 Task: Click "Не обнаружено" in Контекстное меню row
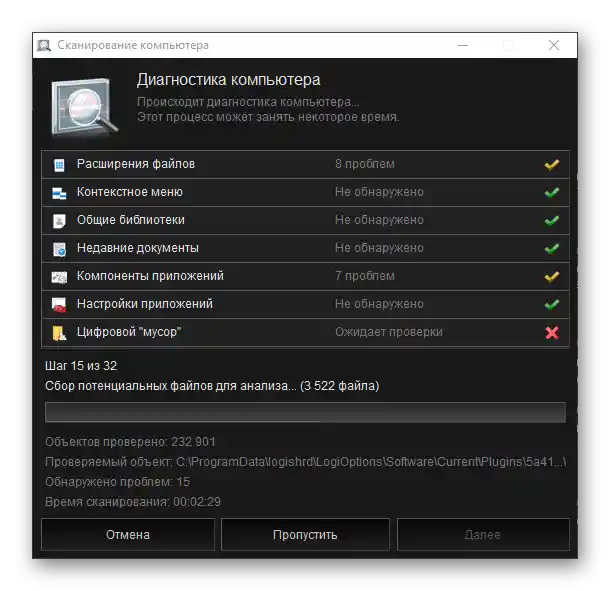[379, 192]
